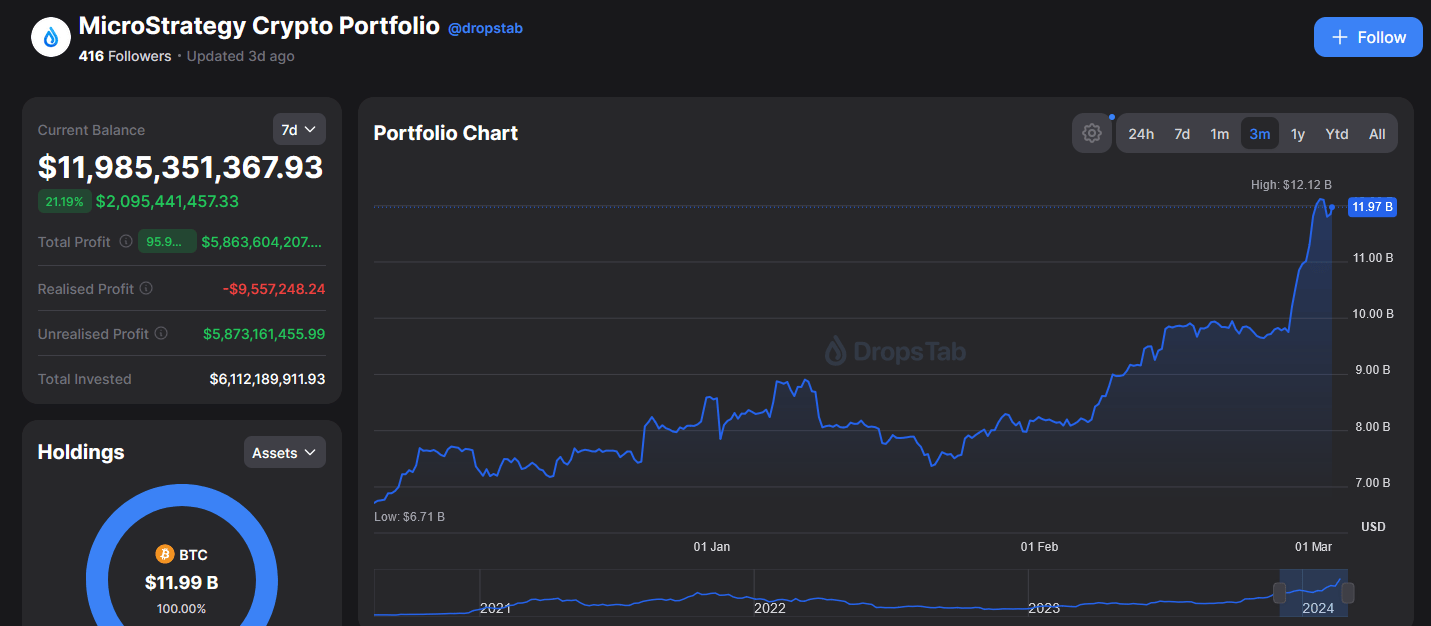Screen dimensions: 1431x626
Task: Click the 11.97 B current value label
Action: tap(1371, 207)
